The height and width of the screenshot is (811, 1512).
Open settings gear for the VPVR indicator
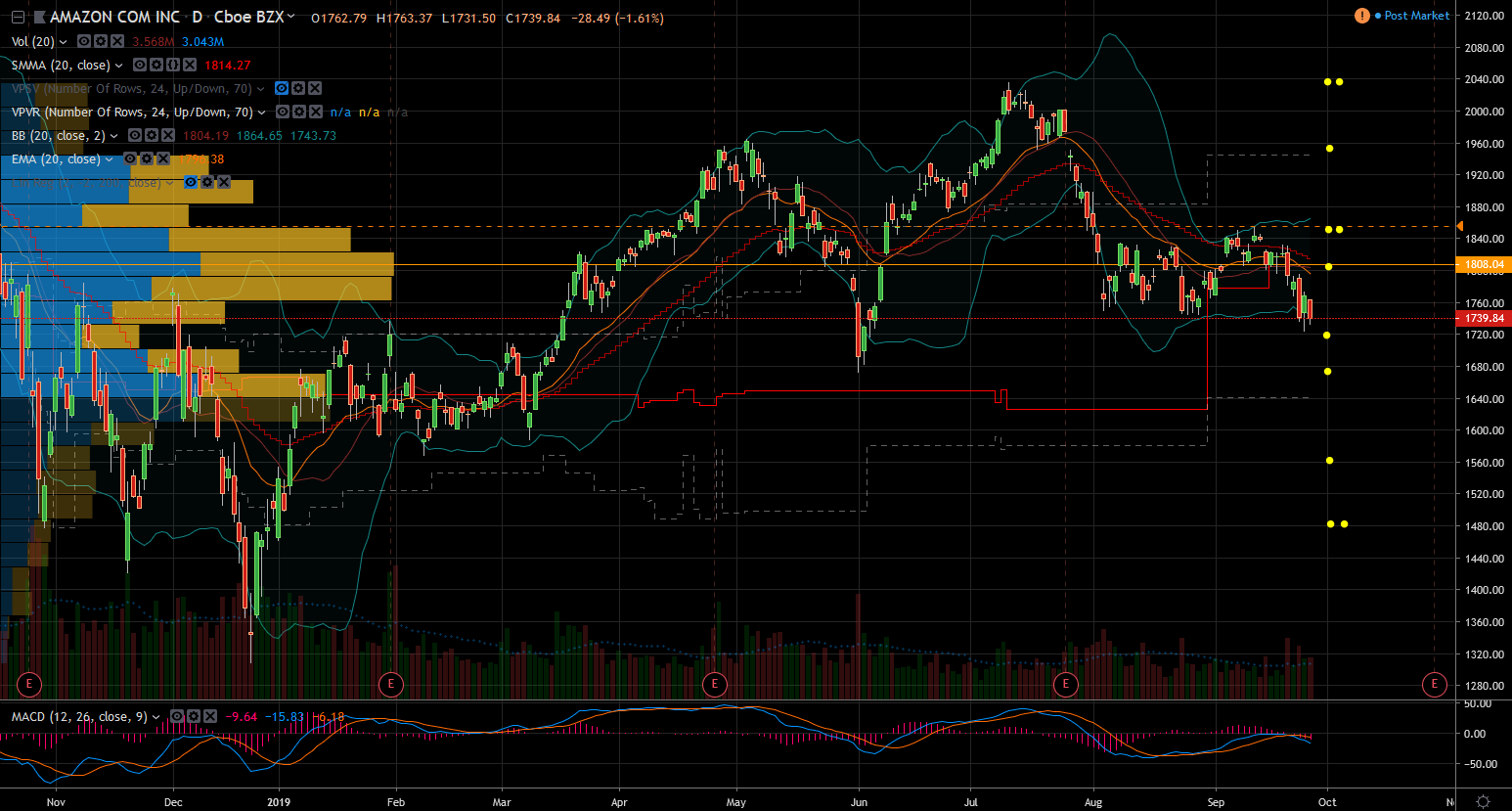(299, 112)
